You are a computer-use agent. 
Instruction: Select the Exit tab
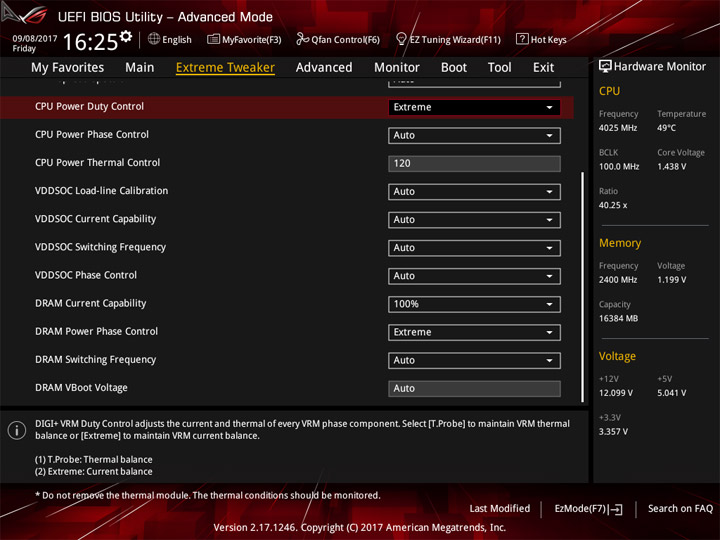(x=543, y=68)
